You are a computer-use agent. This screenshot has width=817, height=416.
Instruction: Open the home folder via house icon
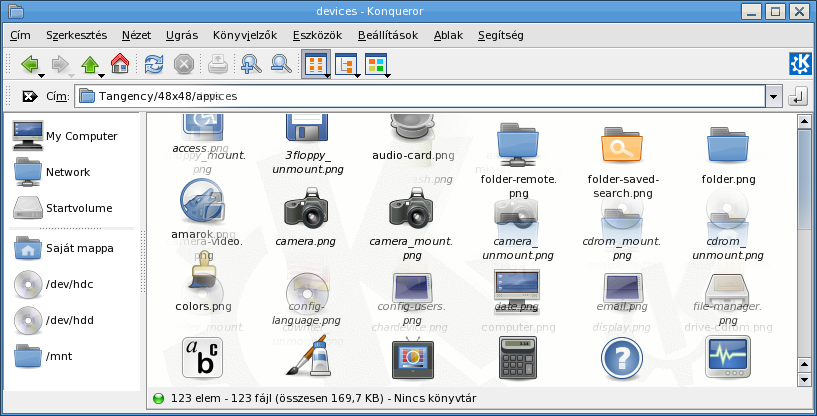point(120,64)
